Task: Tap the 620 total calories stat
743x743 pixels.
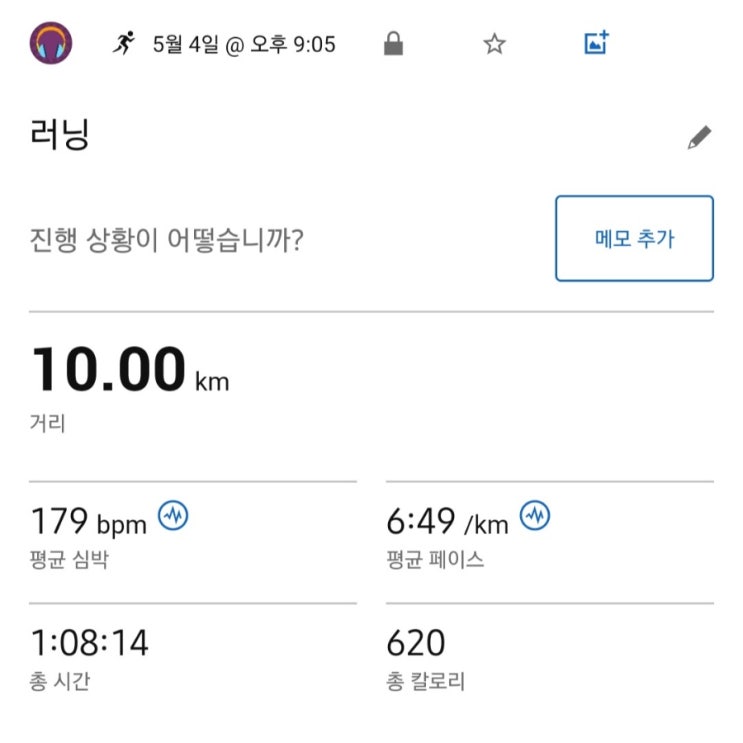Action: [x=416, y=643]
